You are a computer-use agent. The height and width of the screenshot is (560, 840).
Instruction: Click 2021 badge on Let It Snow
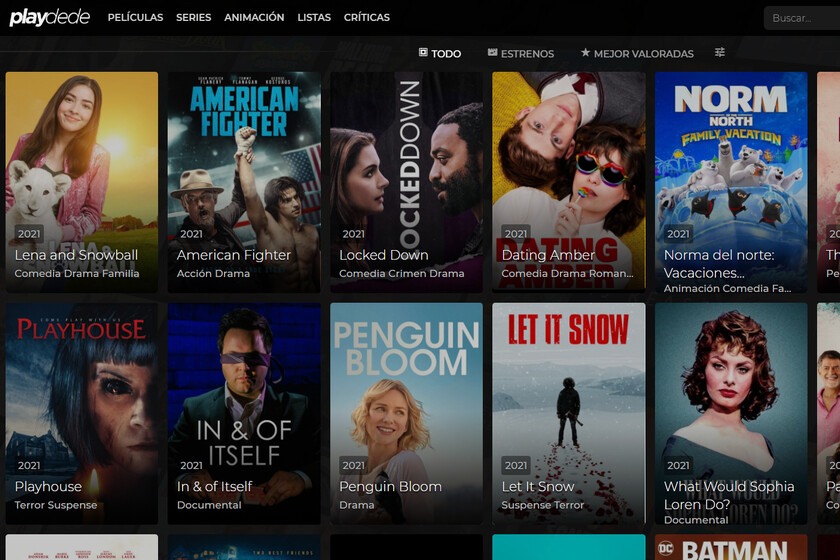click(x=516, y=465)
